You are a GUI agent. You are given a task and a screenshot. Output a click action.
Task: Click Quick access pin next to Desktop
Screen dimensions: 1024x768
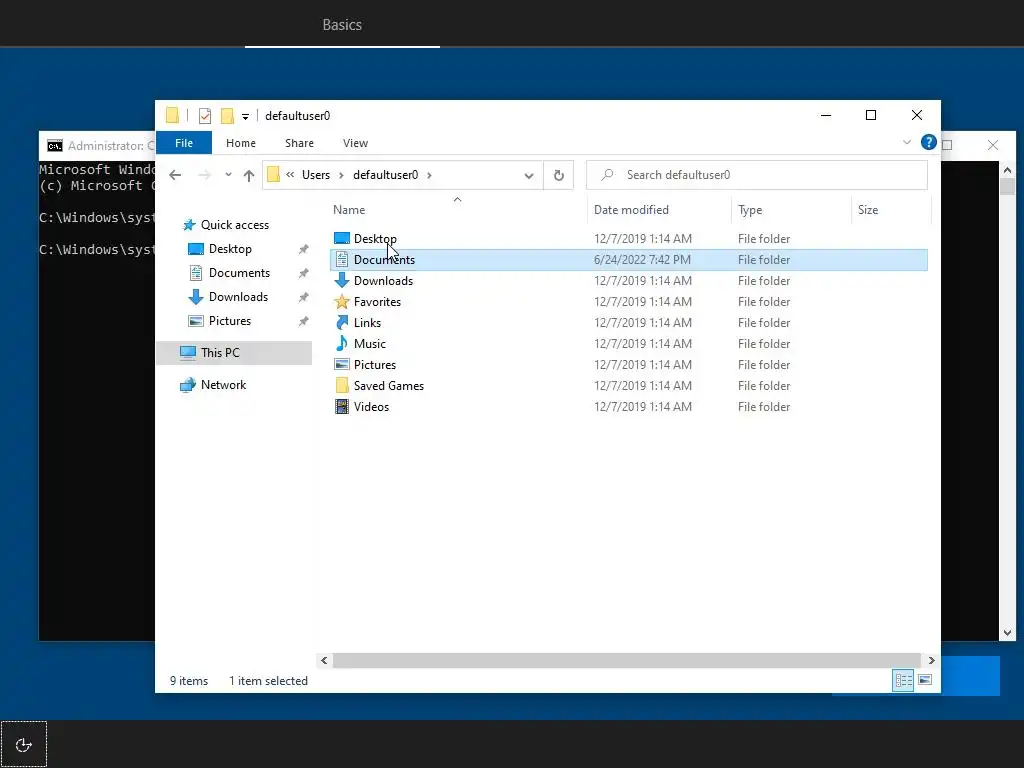304,249
